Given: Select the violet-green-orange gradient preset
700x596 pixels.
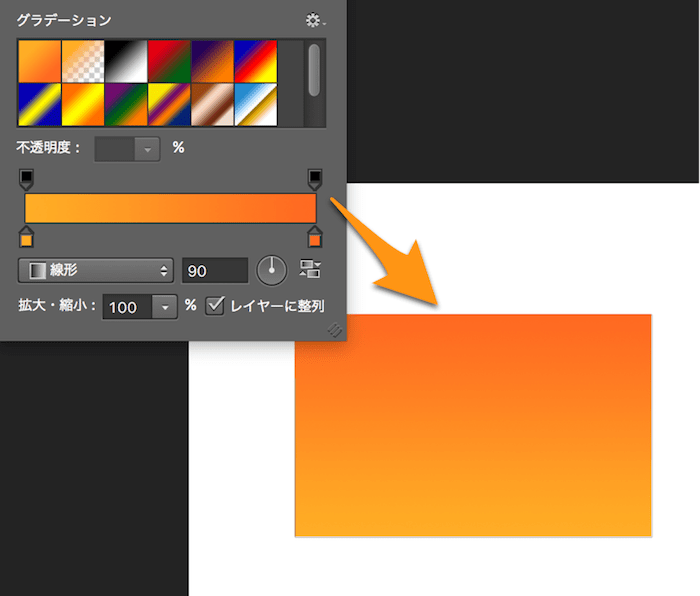Looking at the screenshot, I should click(x=126, y=104).
